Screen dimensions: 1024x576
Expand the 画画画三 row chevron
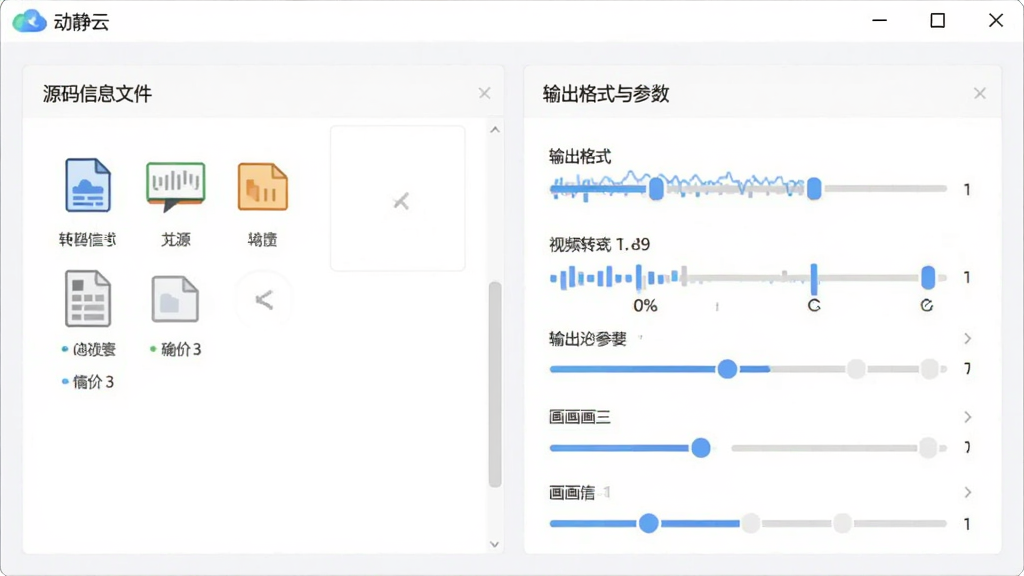click(x=967, y=417)
